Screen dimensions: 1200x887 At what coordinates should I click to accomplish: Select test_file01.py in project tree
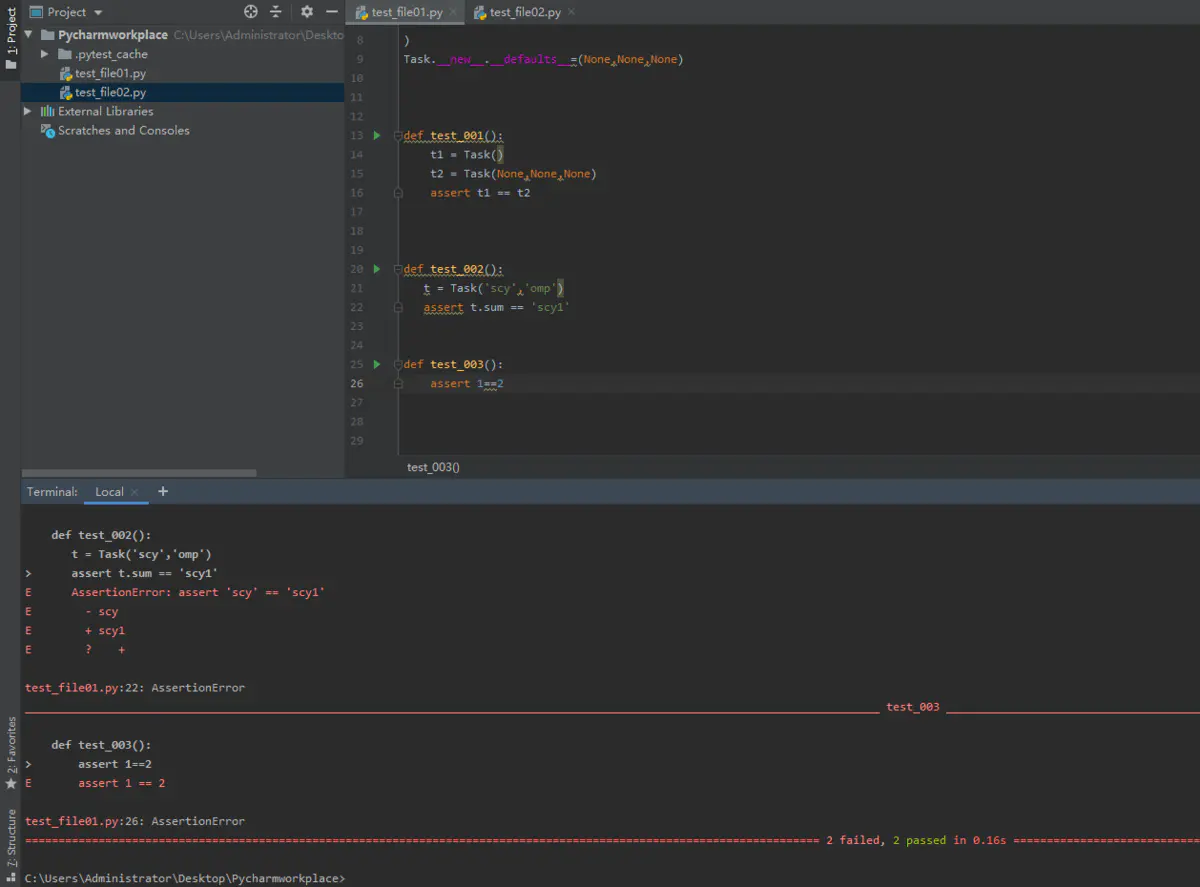pos(110,73)
